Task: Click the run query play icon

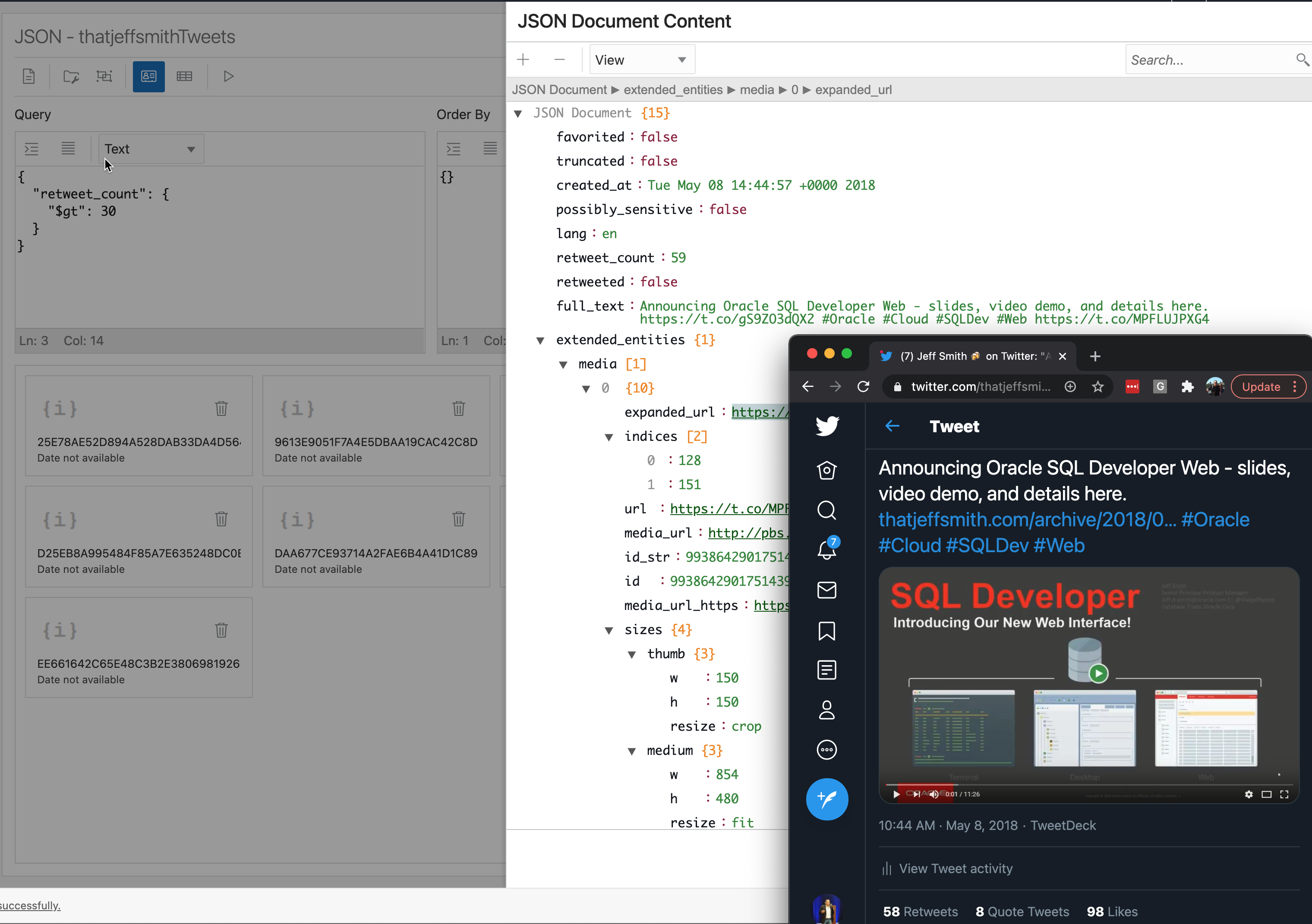Action: tap(229, 76)
